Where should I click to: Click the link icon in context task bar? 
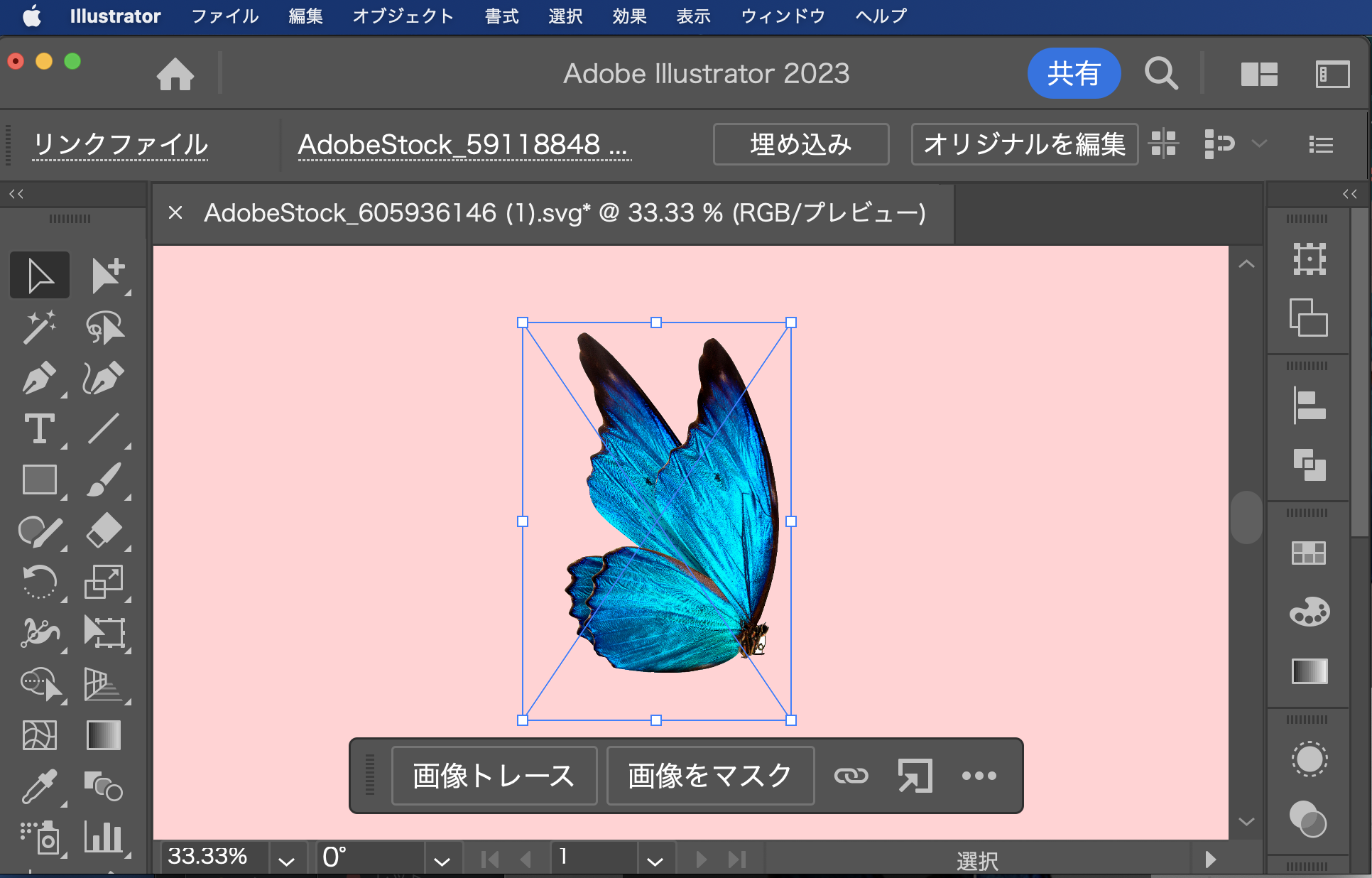point(851,776)
